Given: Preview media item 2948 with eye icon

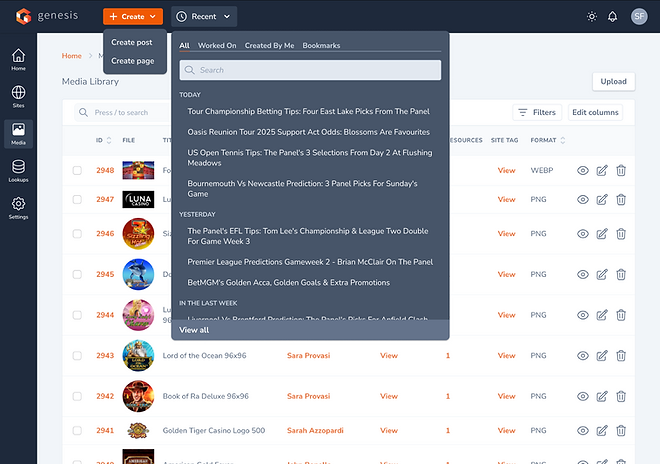Looking at the screenshot, I should 583,171.
